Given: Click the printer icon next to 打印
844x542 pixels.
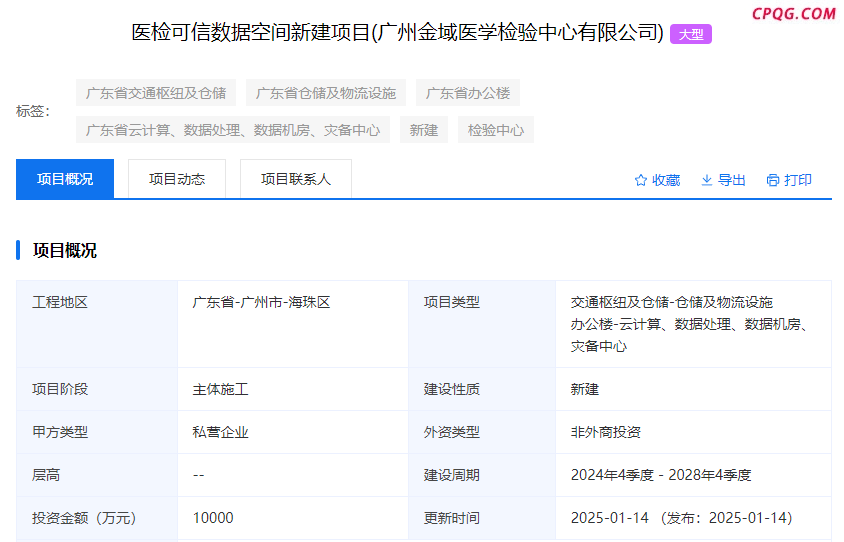Looking at the screenshot, I should 772,180.
